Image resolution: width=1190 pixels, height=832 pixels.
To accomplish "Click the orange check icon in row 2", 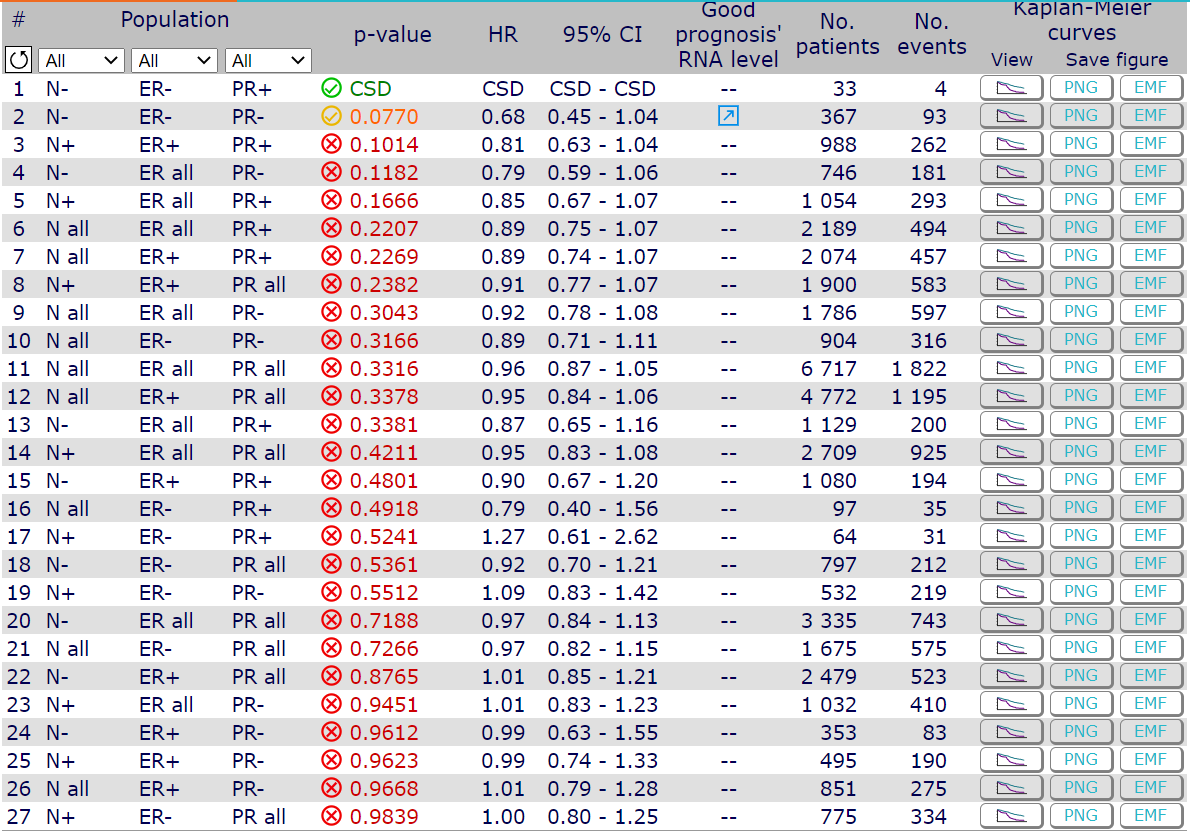I will pyautogui.click(x=332, y=116).
